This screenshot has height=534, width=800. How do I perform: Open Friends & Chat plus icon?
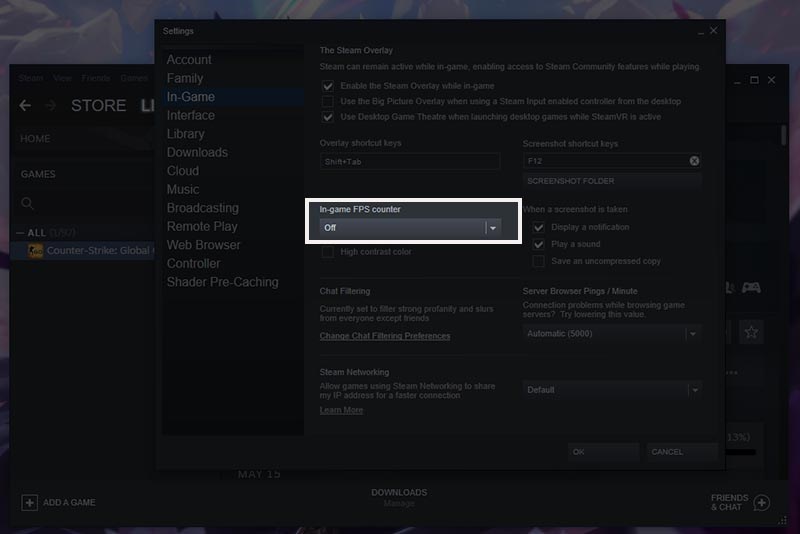tap(761, 503)
